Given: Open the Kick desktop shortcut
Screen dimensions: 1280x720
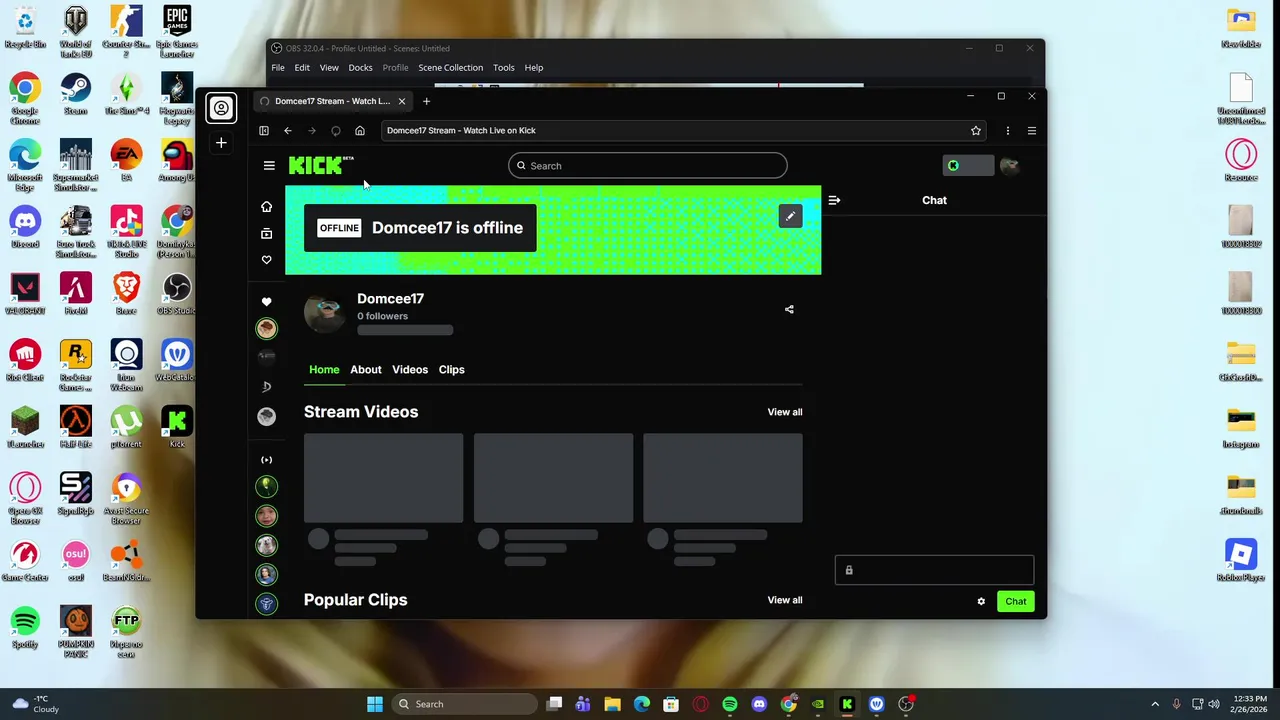Looking at the screenshot, I should coord(177,427).
